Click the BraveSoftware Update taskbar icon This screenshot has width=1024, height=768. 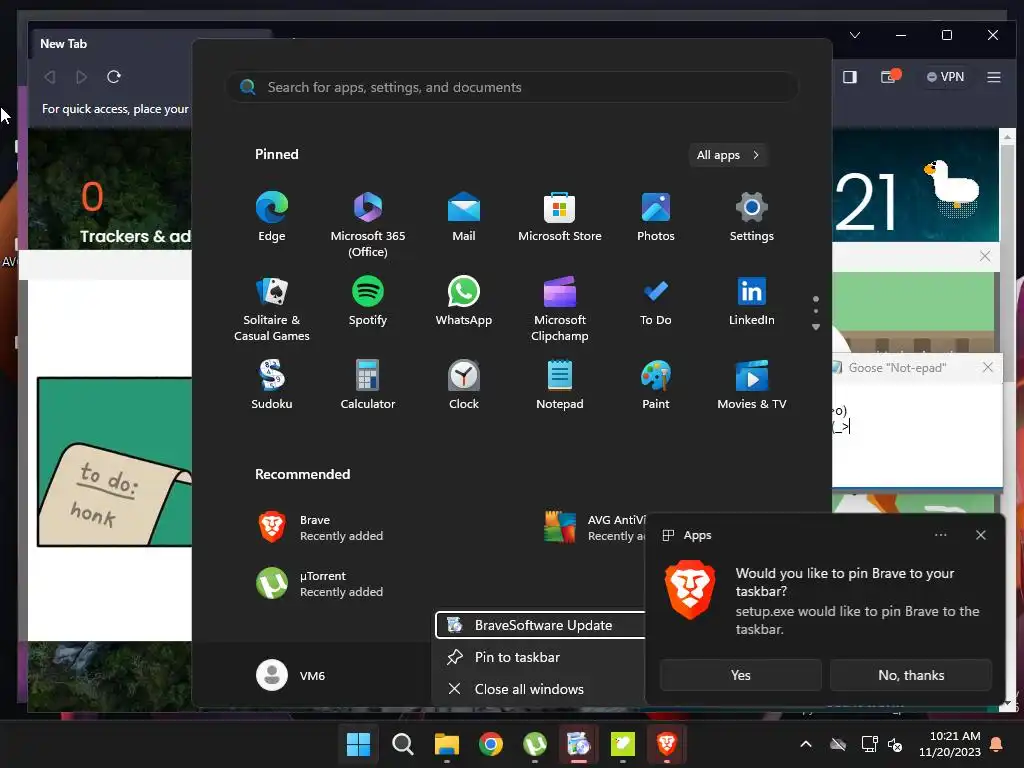tap(578, 744)
